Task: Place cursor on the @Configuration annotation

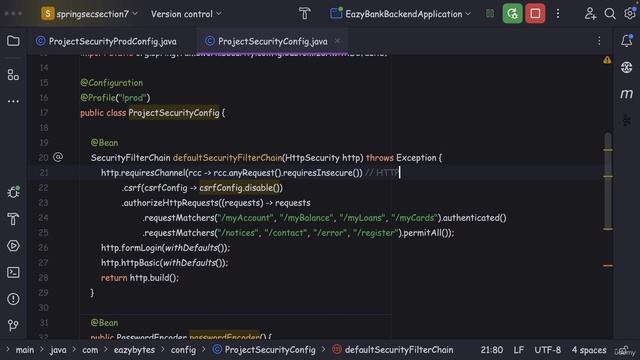Action: coord(111,82)
